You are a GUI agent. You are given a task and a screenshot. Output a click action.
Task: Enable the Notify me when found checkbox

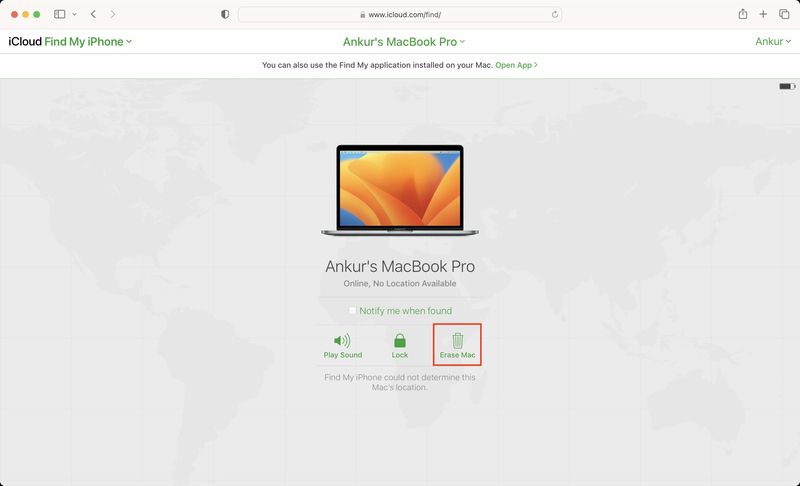tap(353, 311)
